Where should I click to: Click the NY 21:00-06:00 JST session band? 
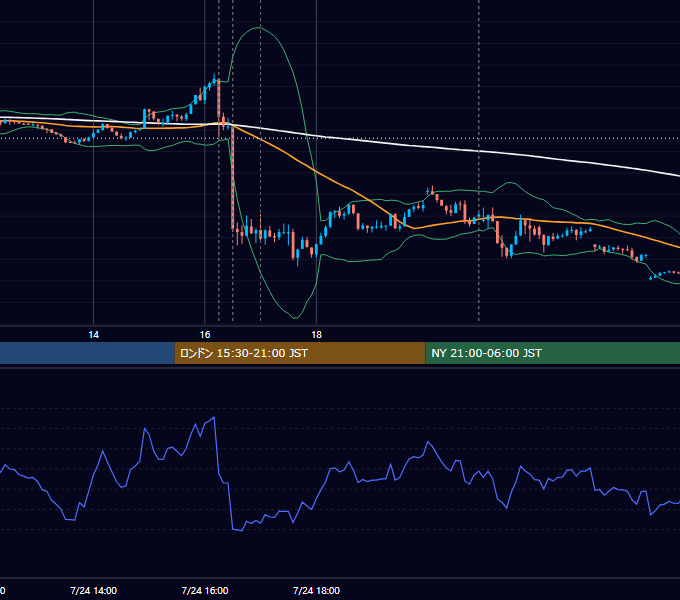(x=552, y=353)
